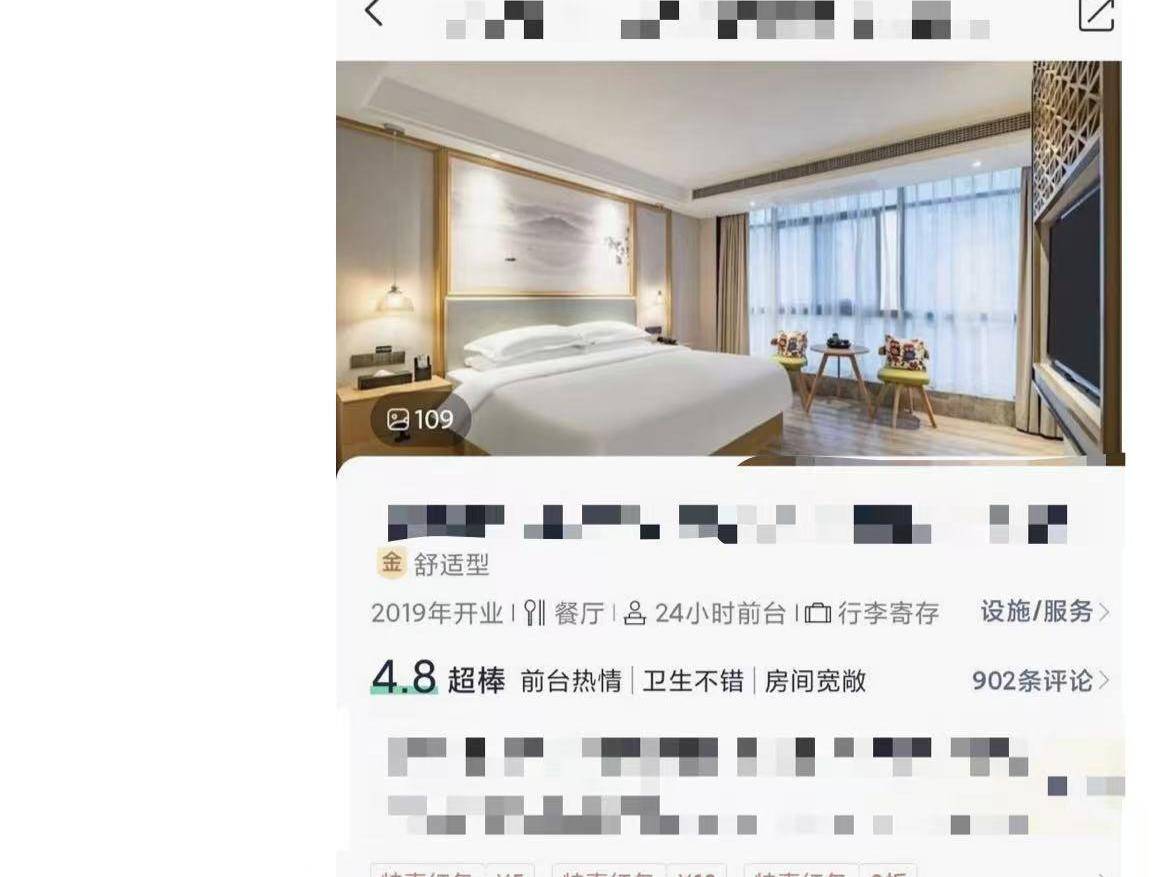
Task: Select the 前台热情 review tag
Action: click(x=571, y=681)
